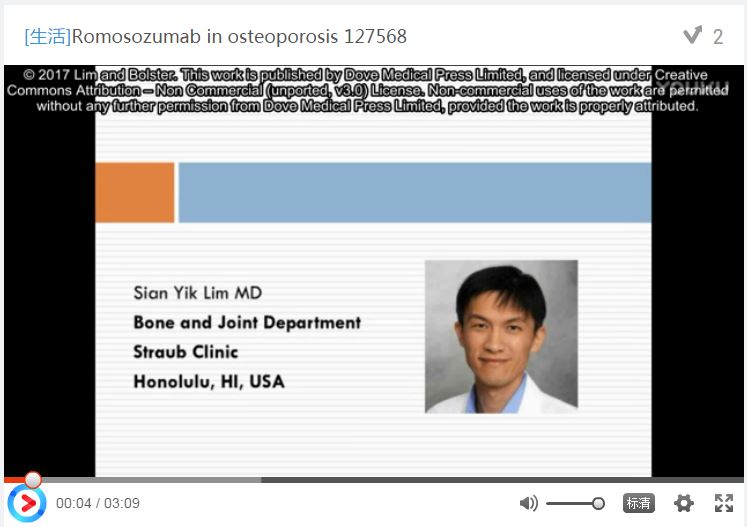Viewport: 747px width, 527px height.
Task: Click the volume slider handle
Action: (x=598, y=503)
